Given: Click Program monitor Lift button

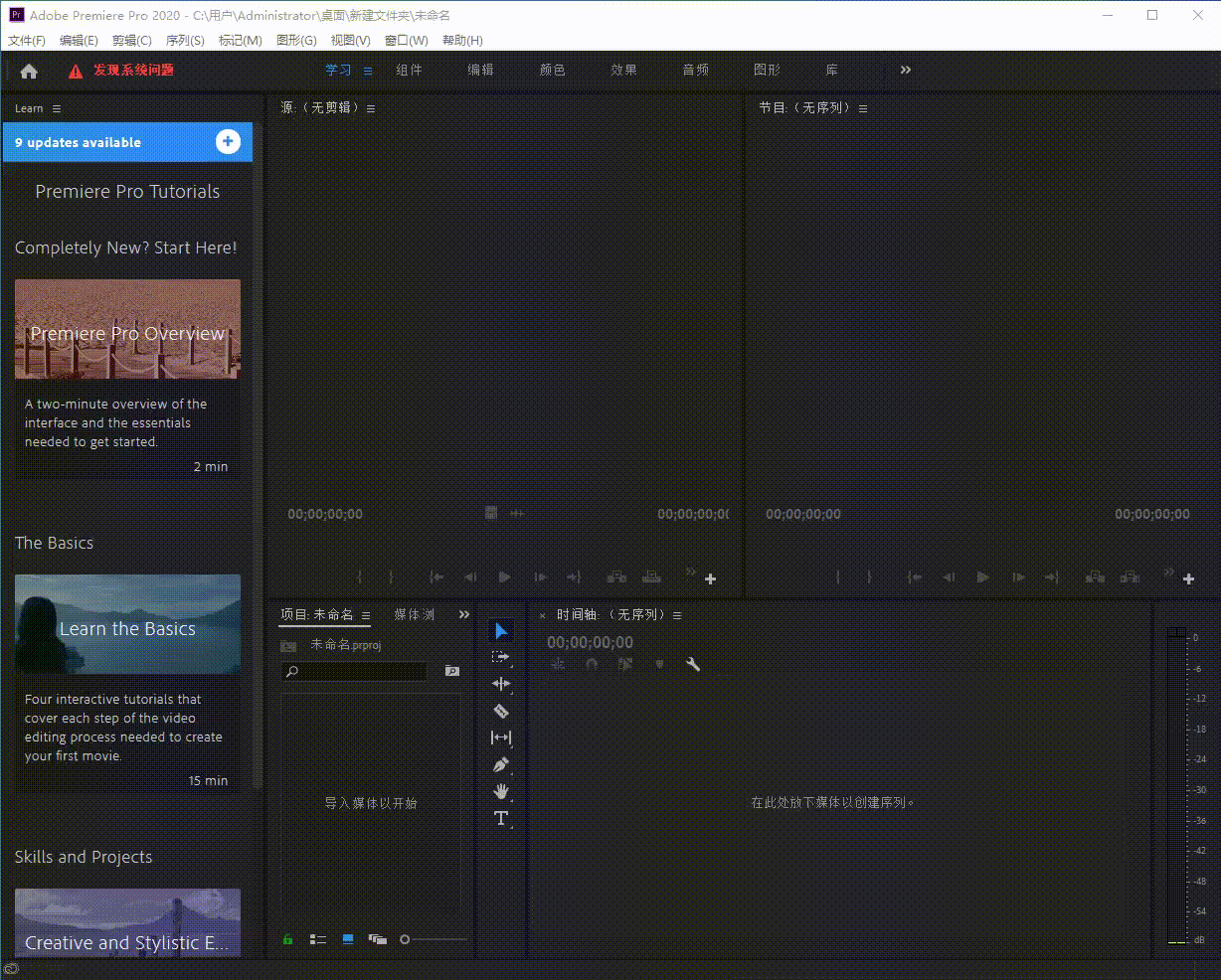Looking at the screenshot, I should 1096,576.
